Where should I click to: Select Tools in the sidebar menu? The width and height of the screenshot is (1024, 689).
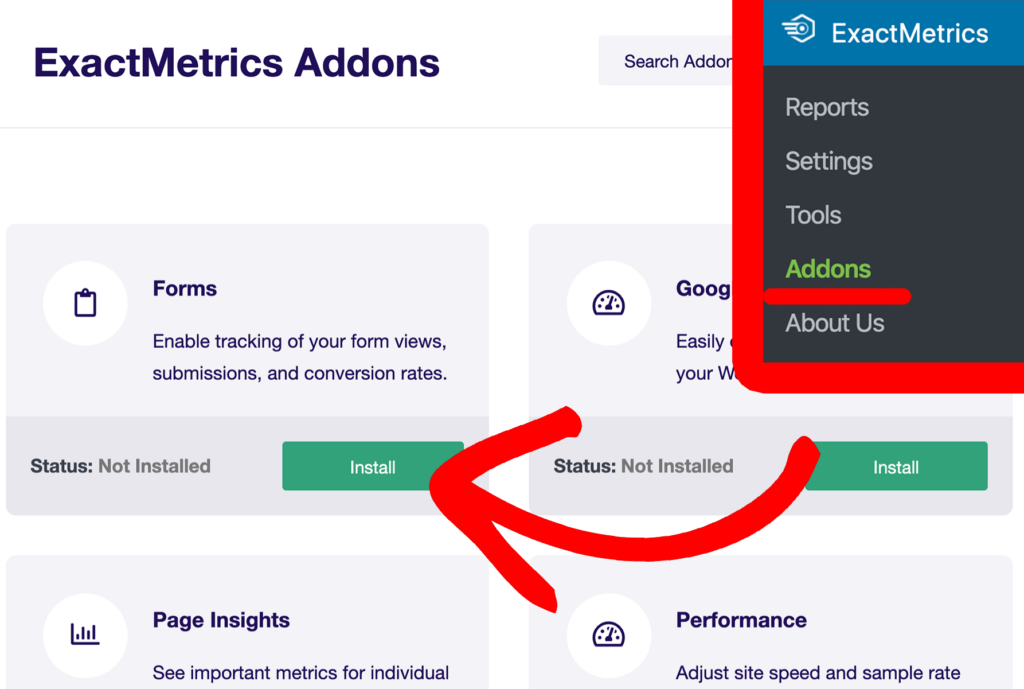pyautogui.click(x=812, y=215)
